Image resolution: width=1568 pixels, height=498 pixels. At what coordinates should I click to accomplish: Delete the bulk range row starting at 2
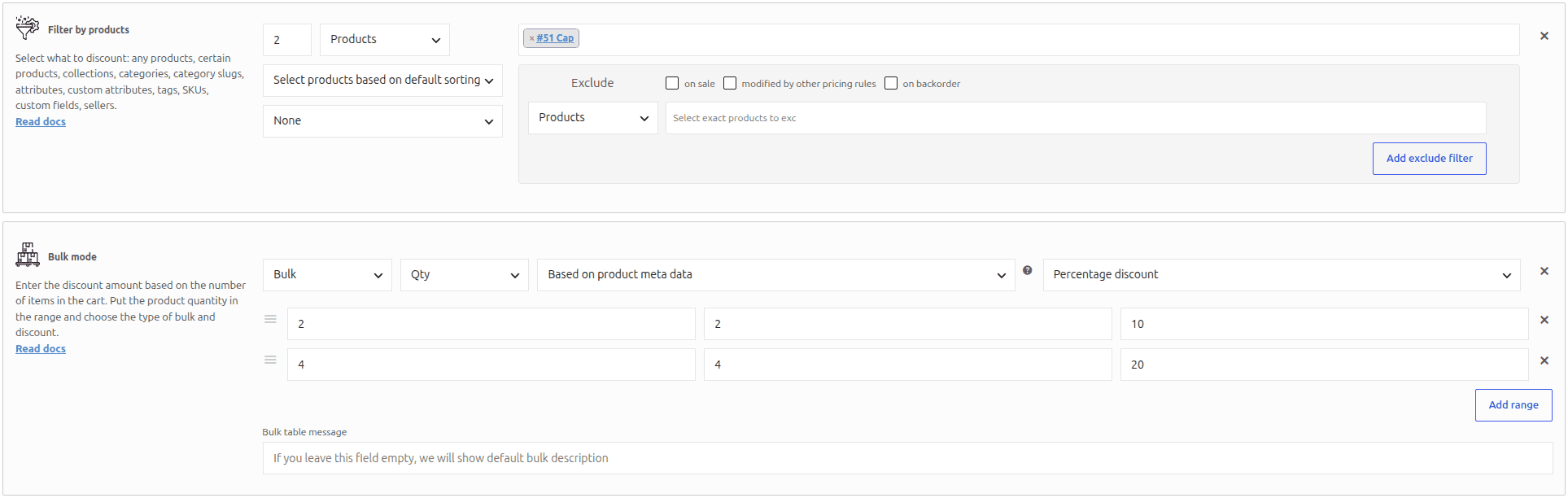[x=1544, y=320]
